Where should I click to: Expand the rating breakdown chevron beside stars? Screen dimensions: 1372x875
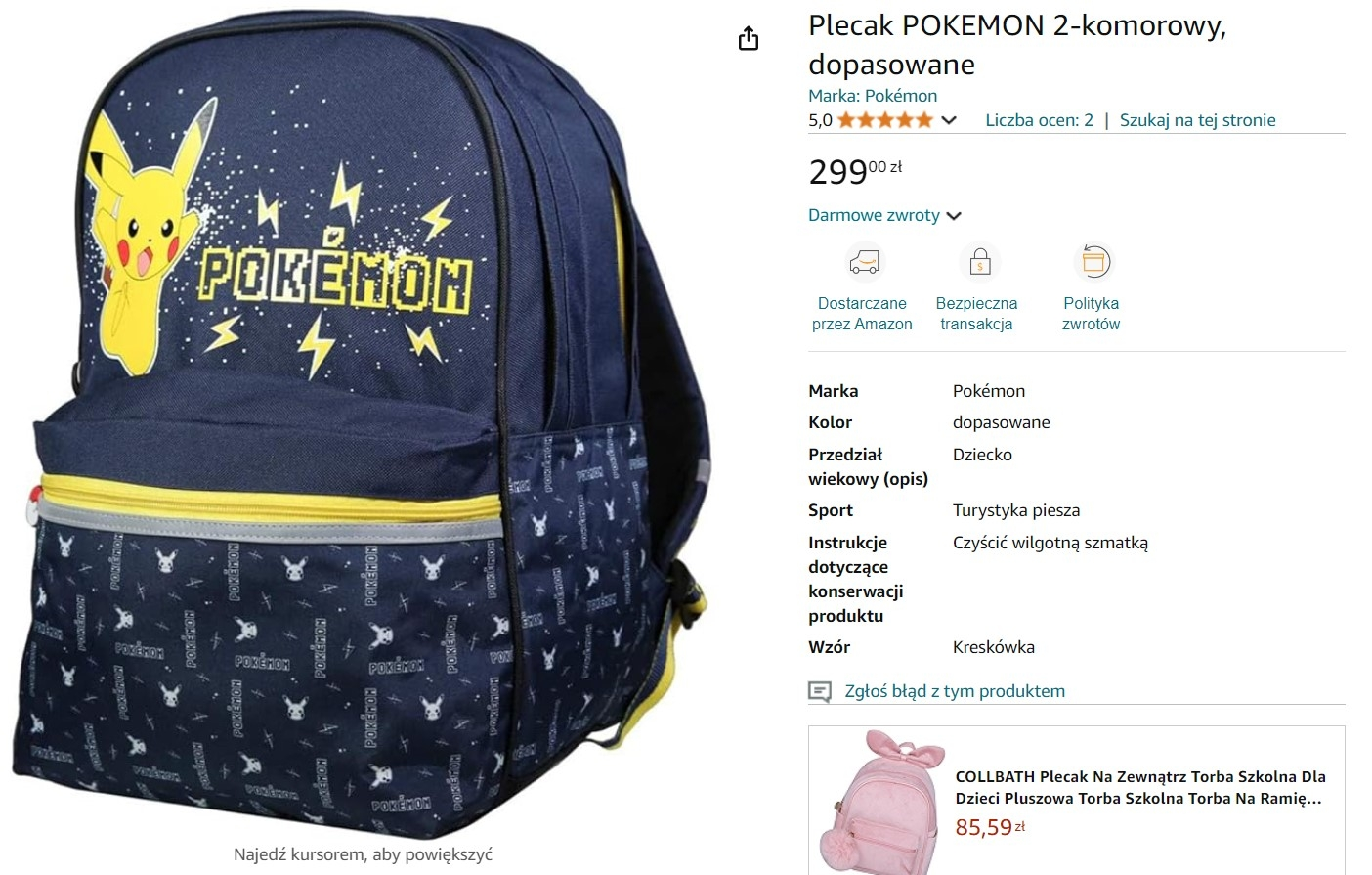click(949, 120)
